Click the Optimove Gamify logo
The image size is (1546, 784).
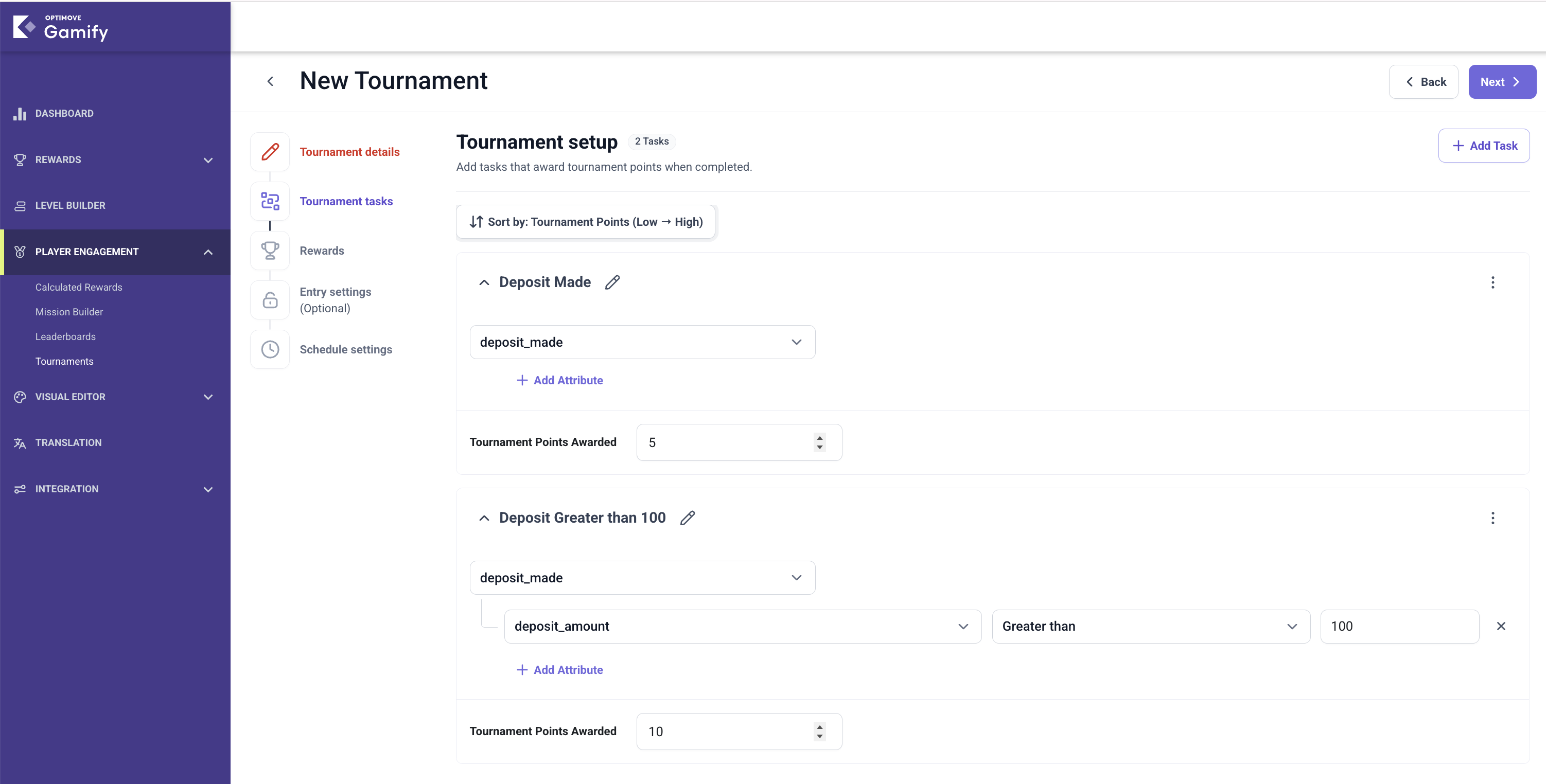tap(61, 28)
